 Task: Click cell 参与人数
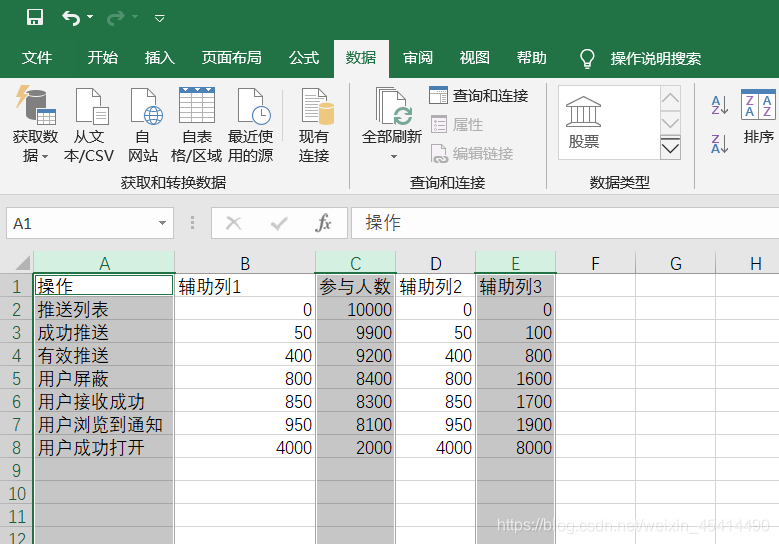pos(356,286)
